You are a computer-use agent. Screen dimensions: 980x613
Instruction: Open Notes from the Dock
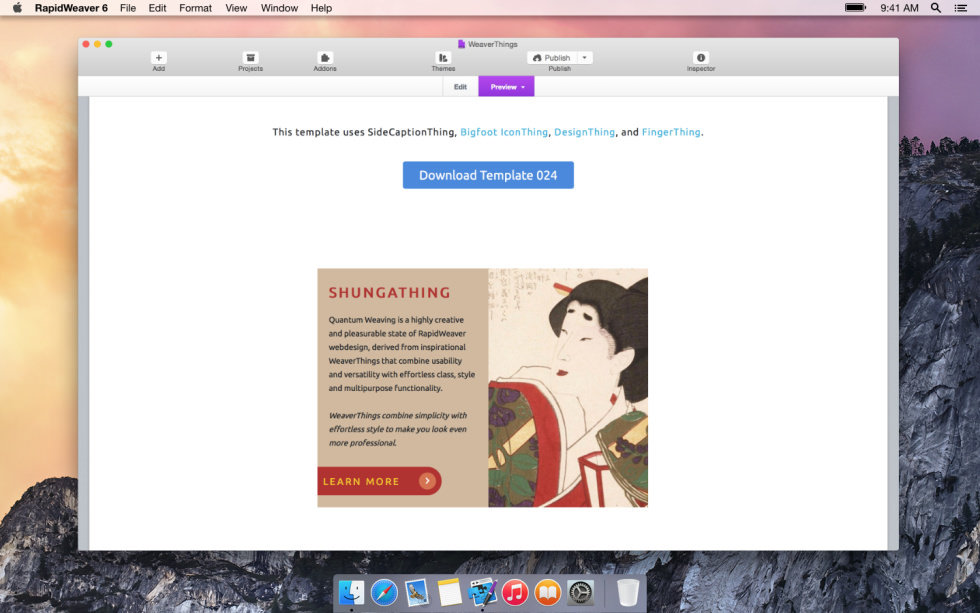(449, 592)
